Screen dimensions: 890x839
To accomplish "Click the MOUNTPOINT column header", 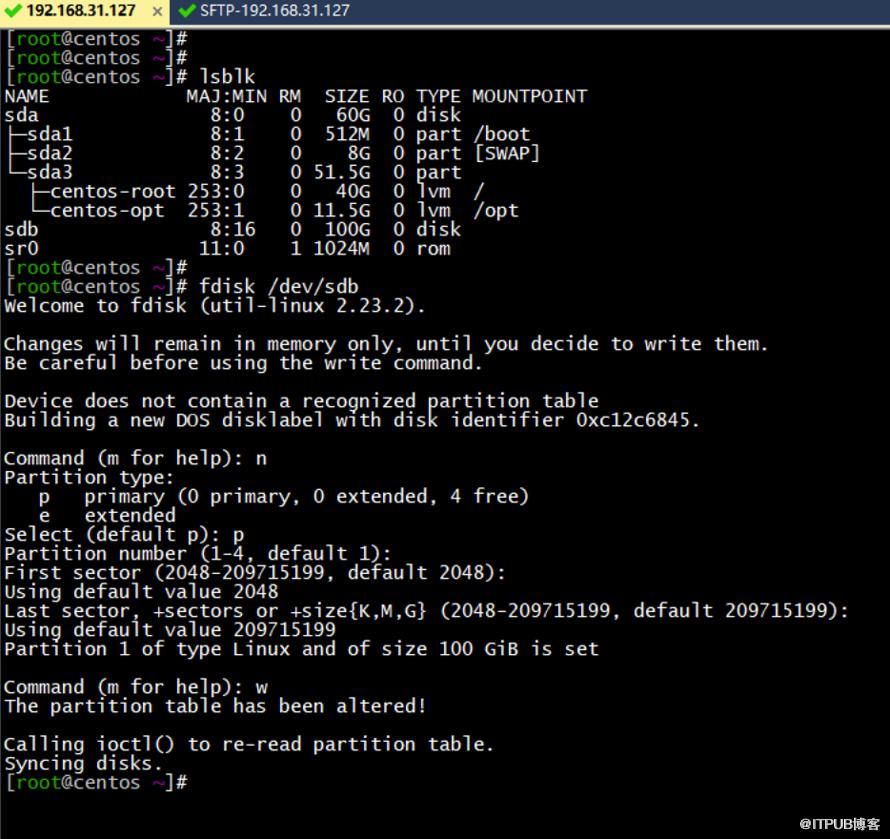I will (x=529, y=96).
